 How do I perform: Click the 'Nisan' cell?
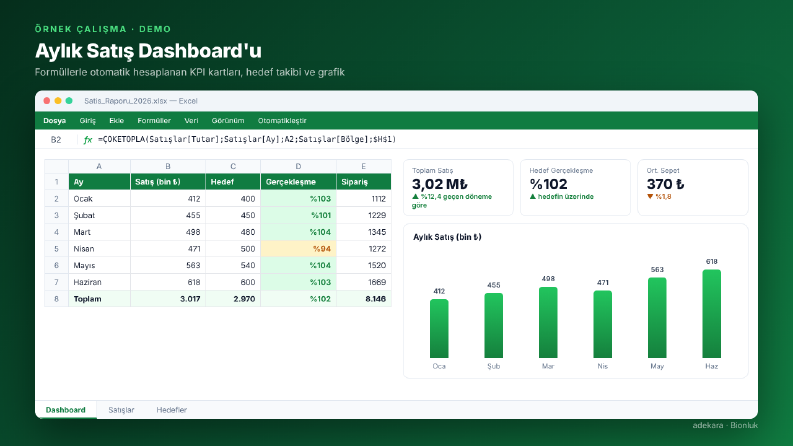point(99,249)
